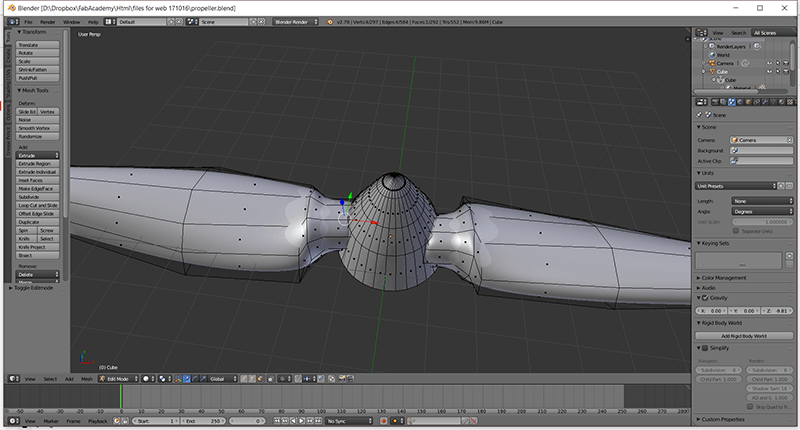Click the Subdivide button

coord(38,197)
